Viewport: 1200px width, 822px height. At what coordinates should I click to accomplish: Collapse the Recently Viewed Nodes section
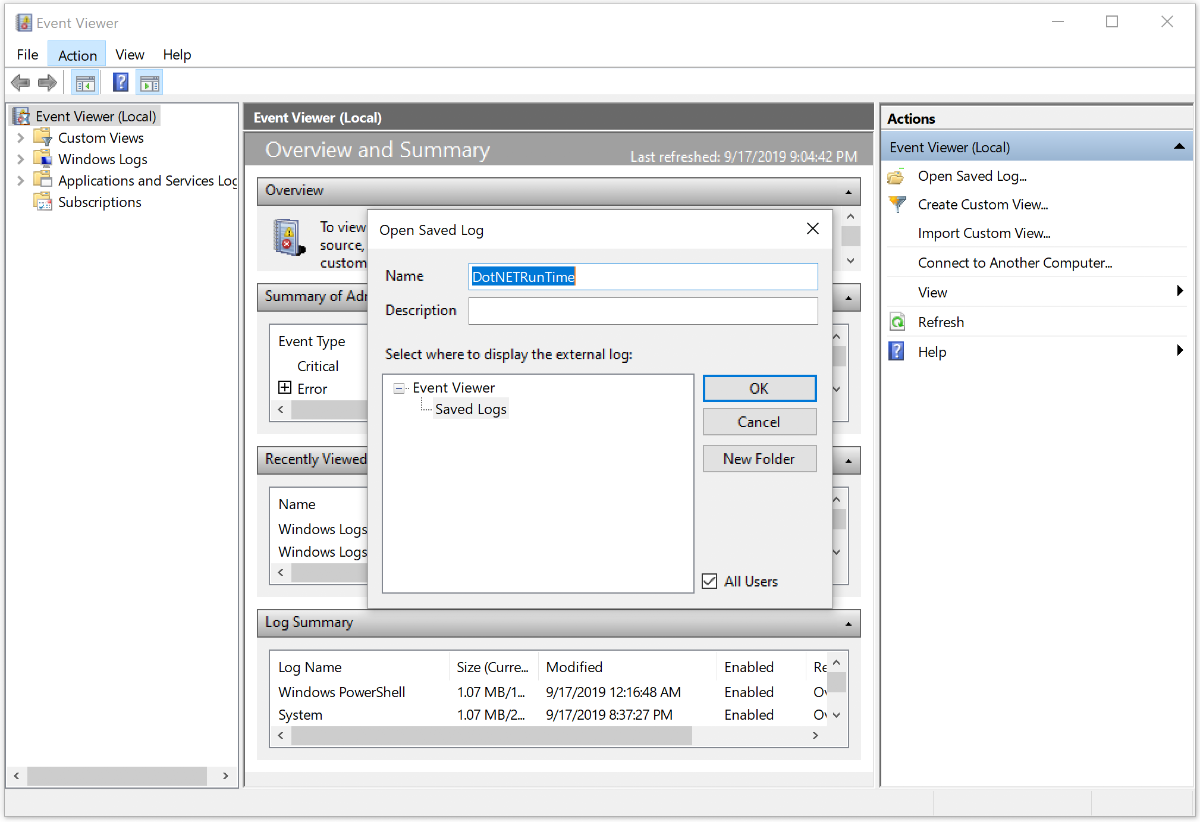(848, 460)
